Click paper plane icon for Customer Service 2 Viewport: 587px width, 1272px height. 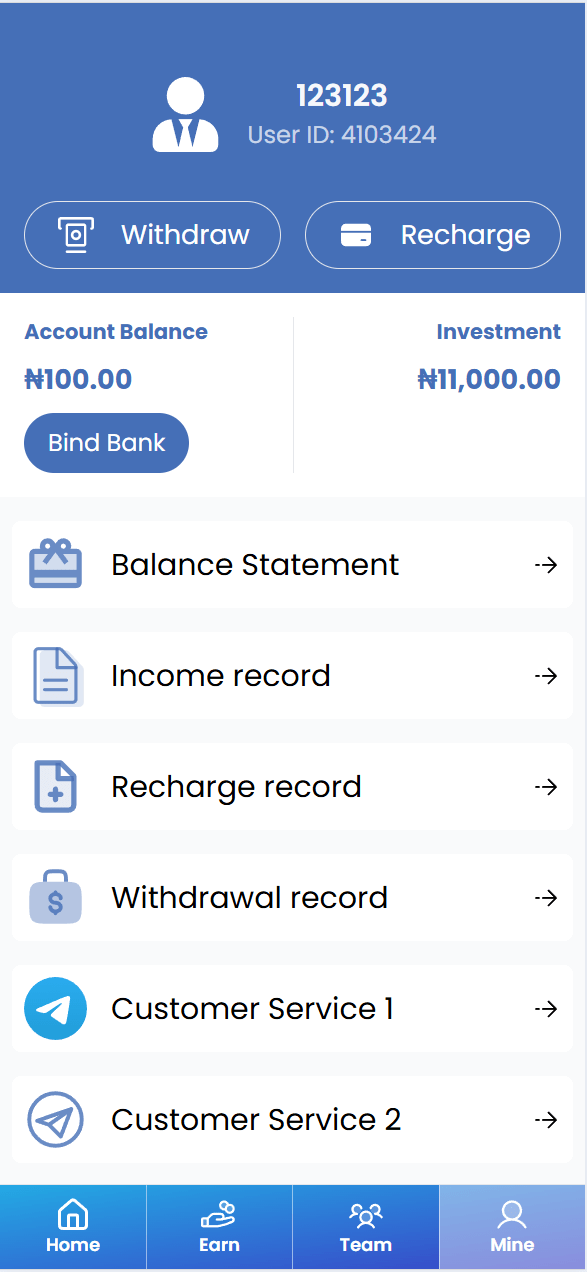[55, 1119]
